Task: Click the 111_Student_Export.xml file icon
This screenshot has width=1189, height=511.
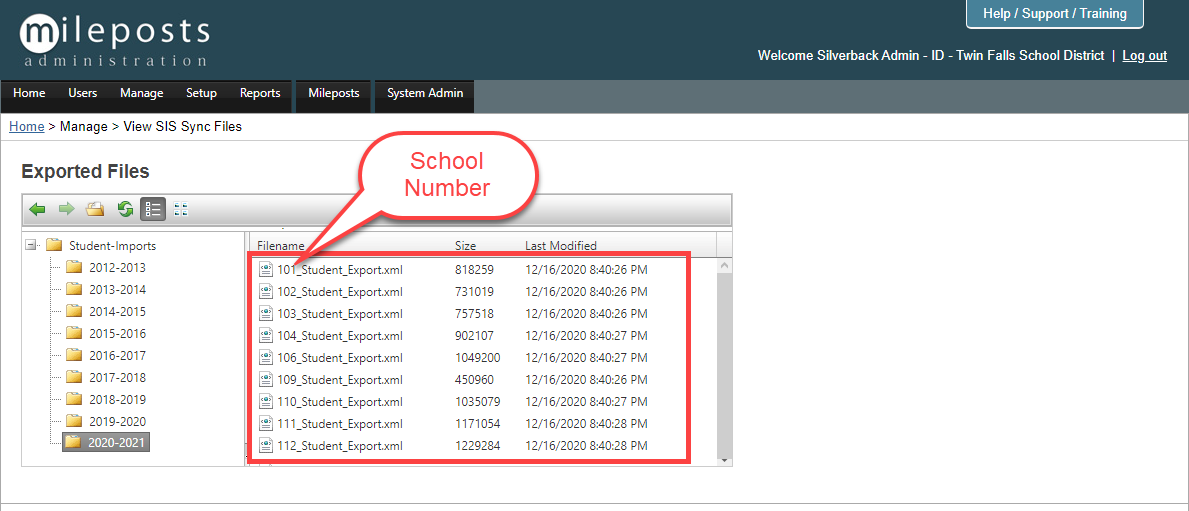Action: pyautogui.click(x=265, y=423)
